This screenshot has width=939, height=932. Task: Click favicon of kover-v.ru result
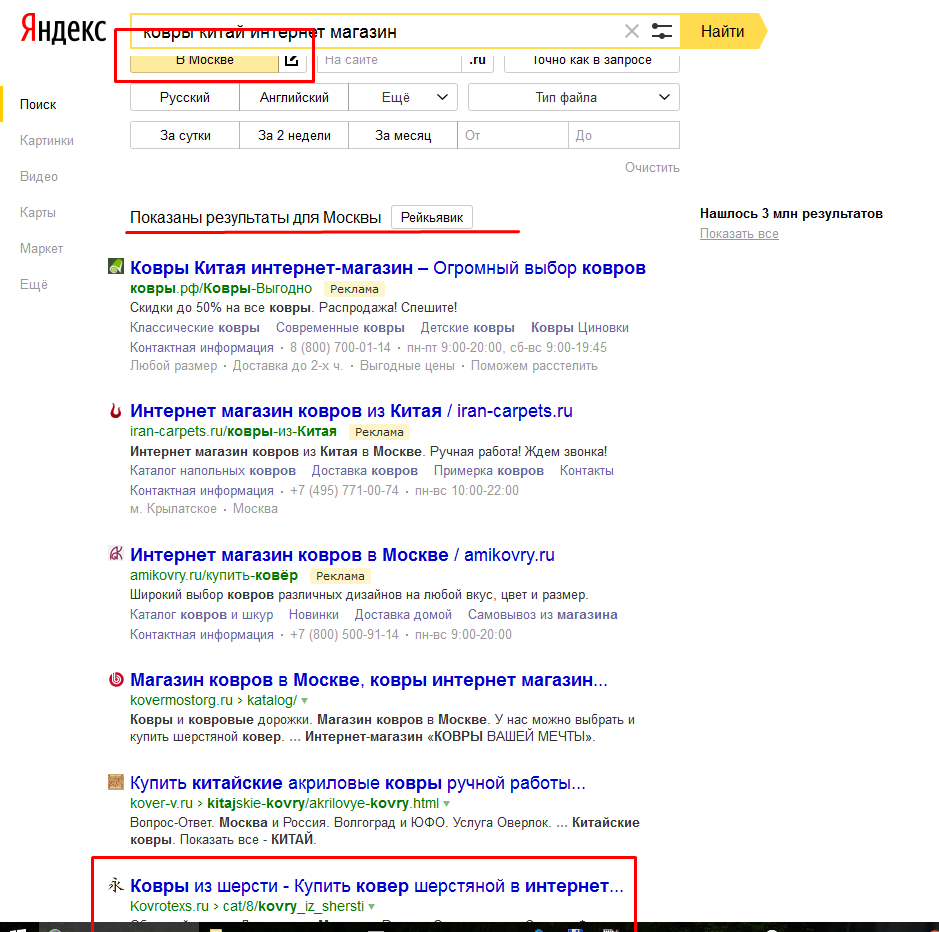[116, 782]
